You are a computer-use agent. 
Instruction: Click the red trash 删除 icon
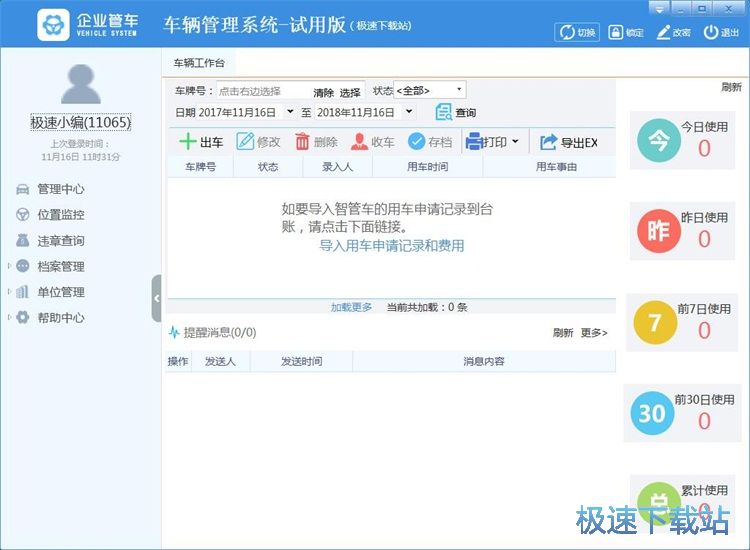[302, 142]
